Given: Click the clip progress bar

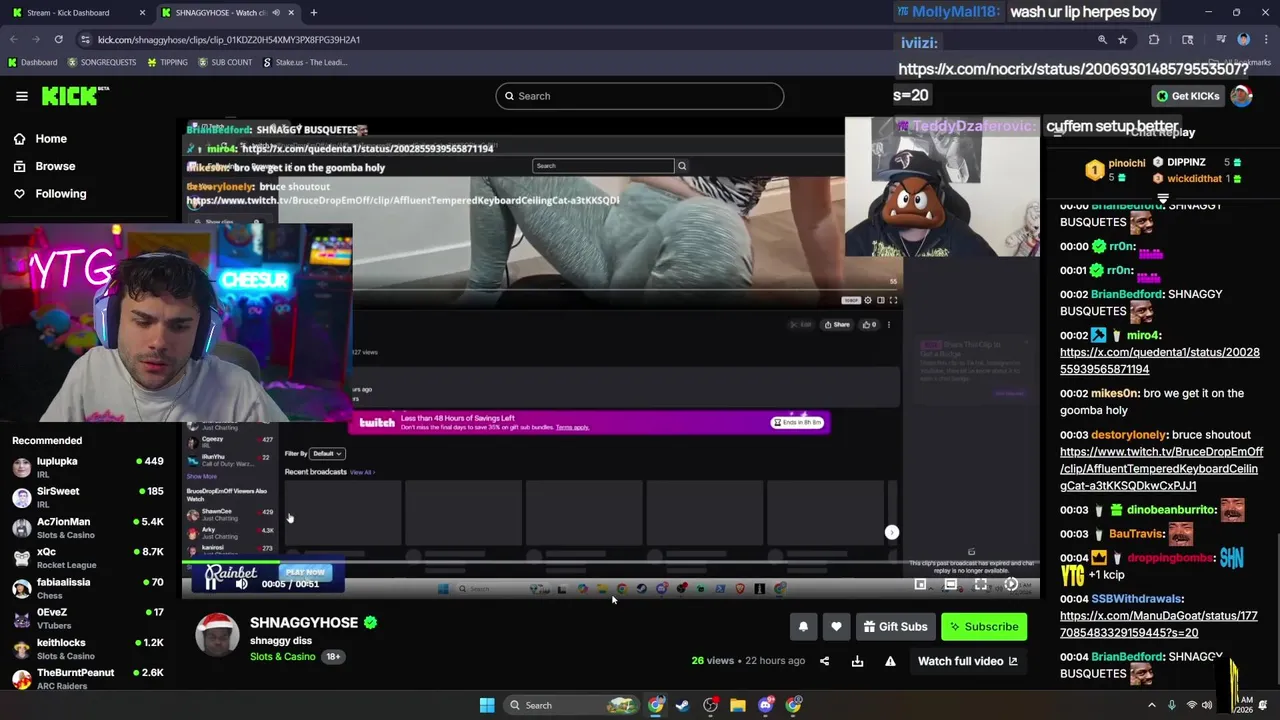Looking at the screenshot, I should point(610,563).
